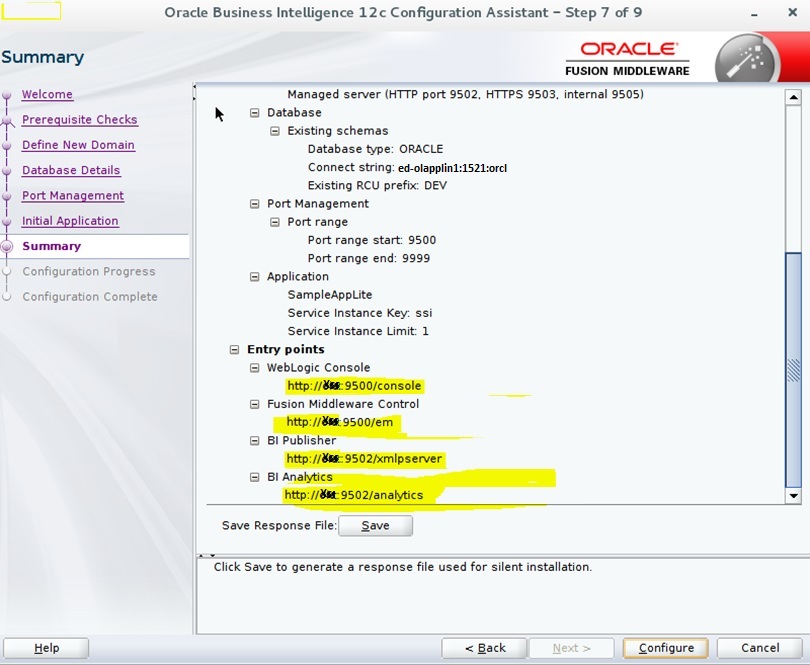Collapse the Entry points section

coord(234,349)
